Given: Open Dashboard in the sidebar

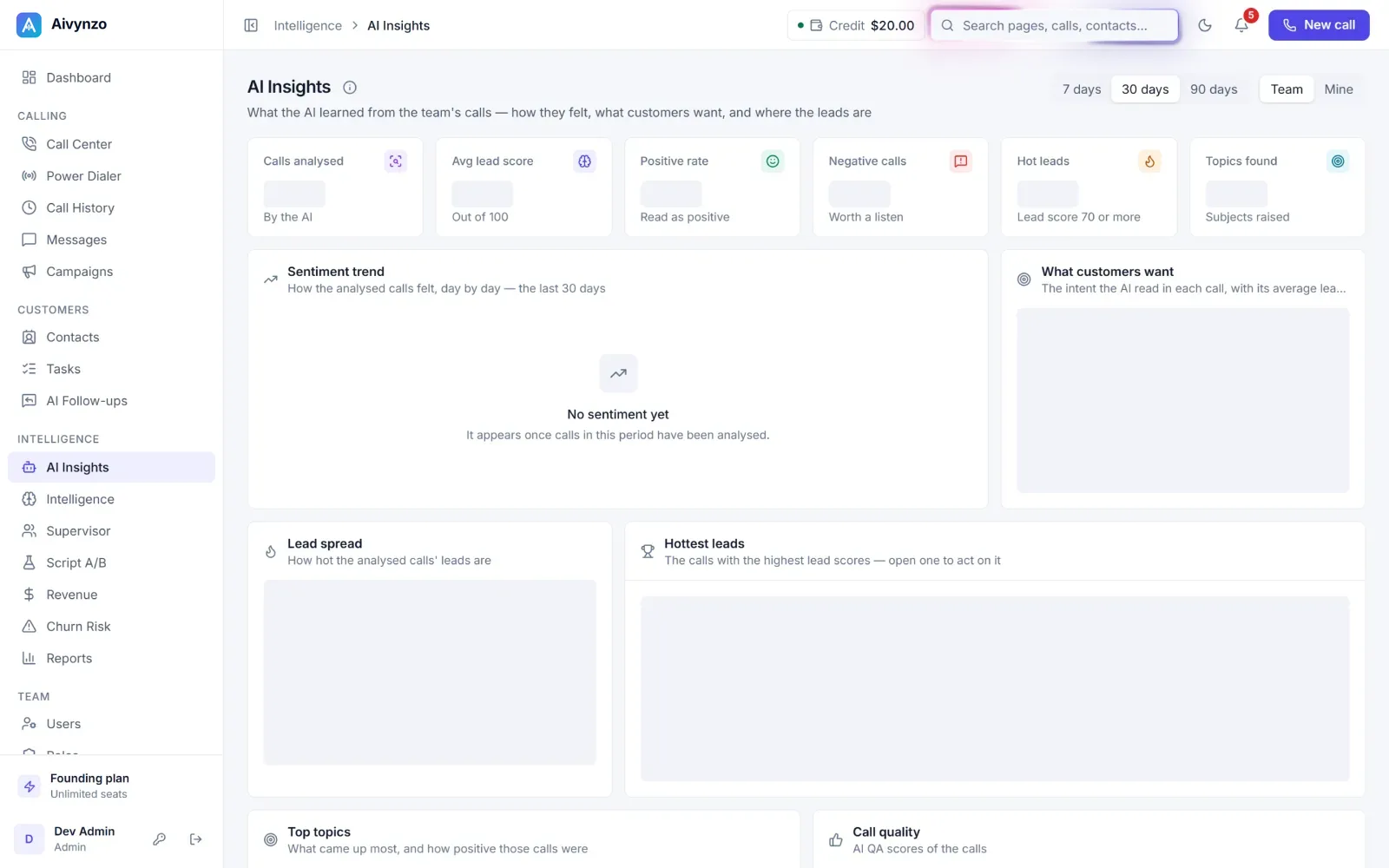Looking at the screenshot, I should [x=111, y=77].
